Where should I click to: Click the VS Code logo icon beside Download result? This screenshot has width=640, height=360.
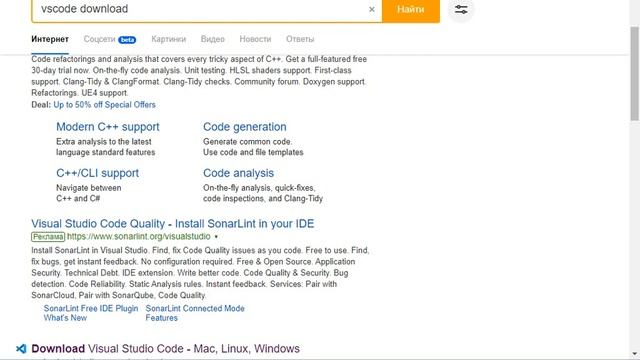21,349
